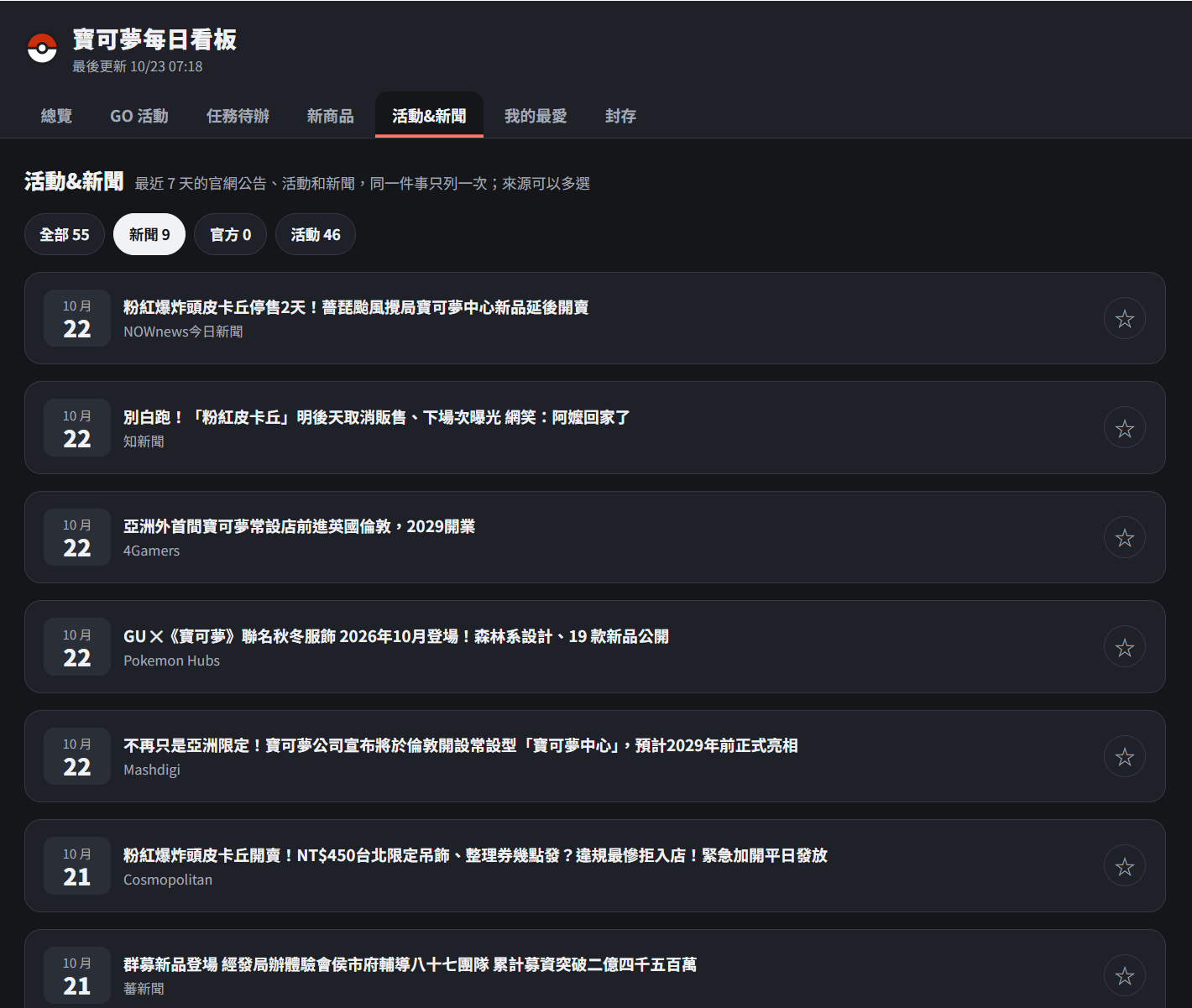Click the Cosmopolitan source label

tap(168, 880)
